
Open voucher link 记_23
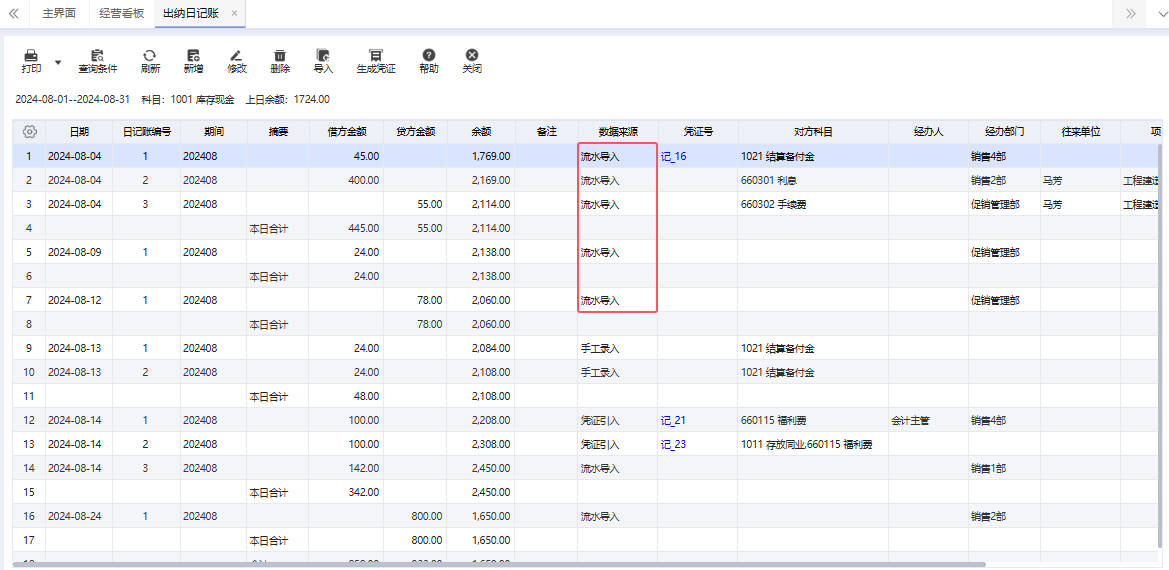coord(673,445)
